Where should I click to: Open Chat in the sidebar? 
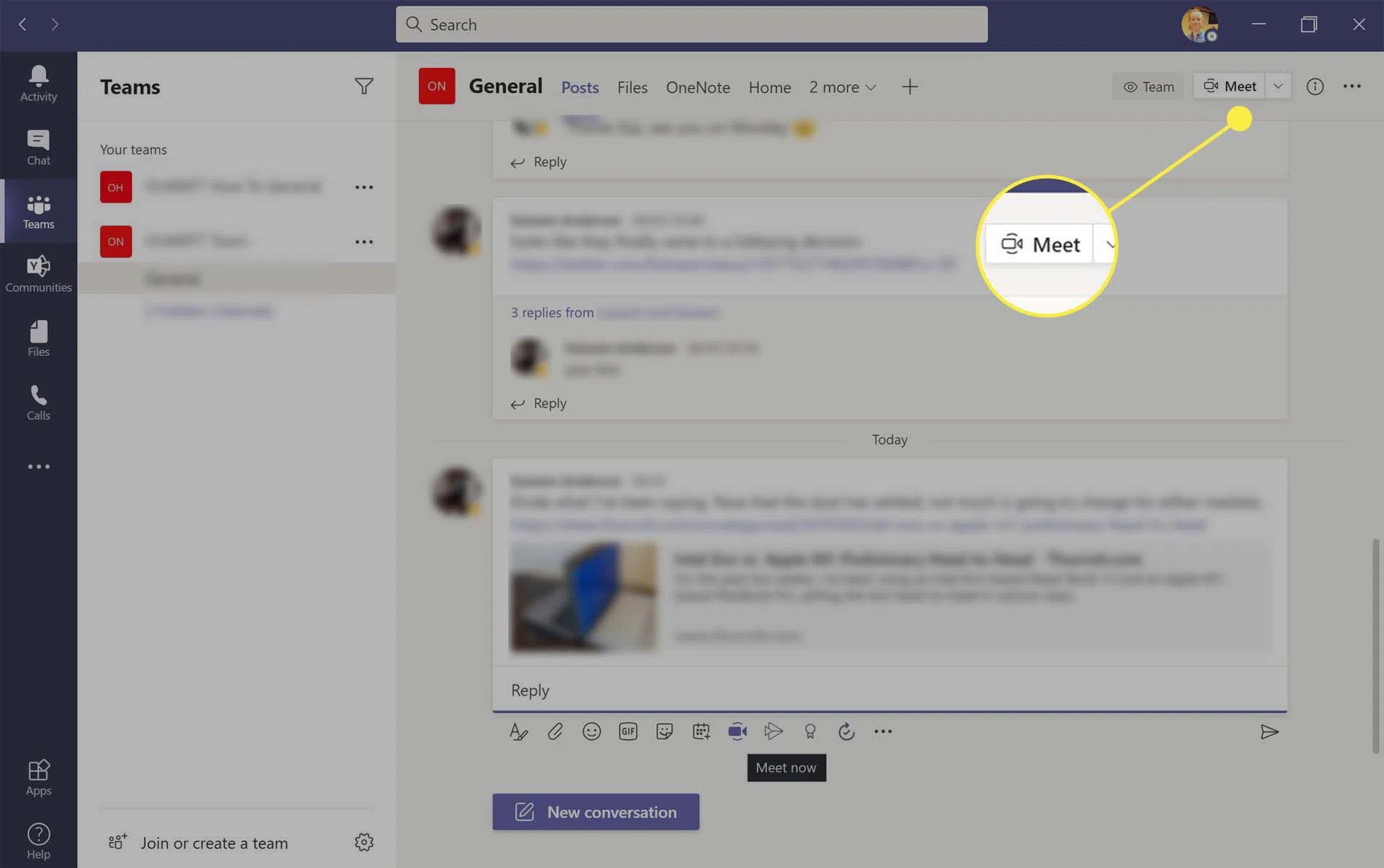tap(38, 147)
